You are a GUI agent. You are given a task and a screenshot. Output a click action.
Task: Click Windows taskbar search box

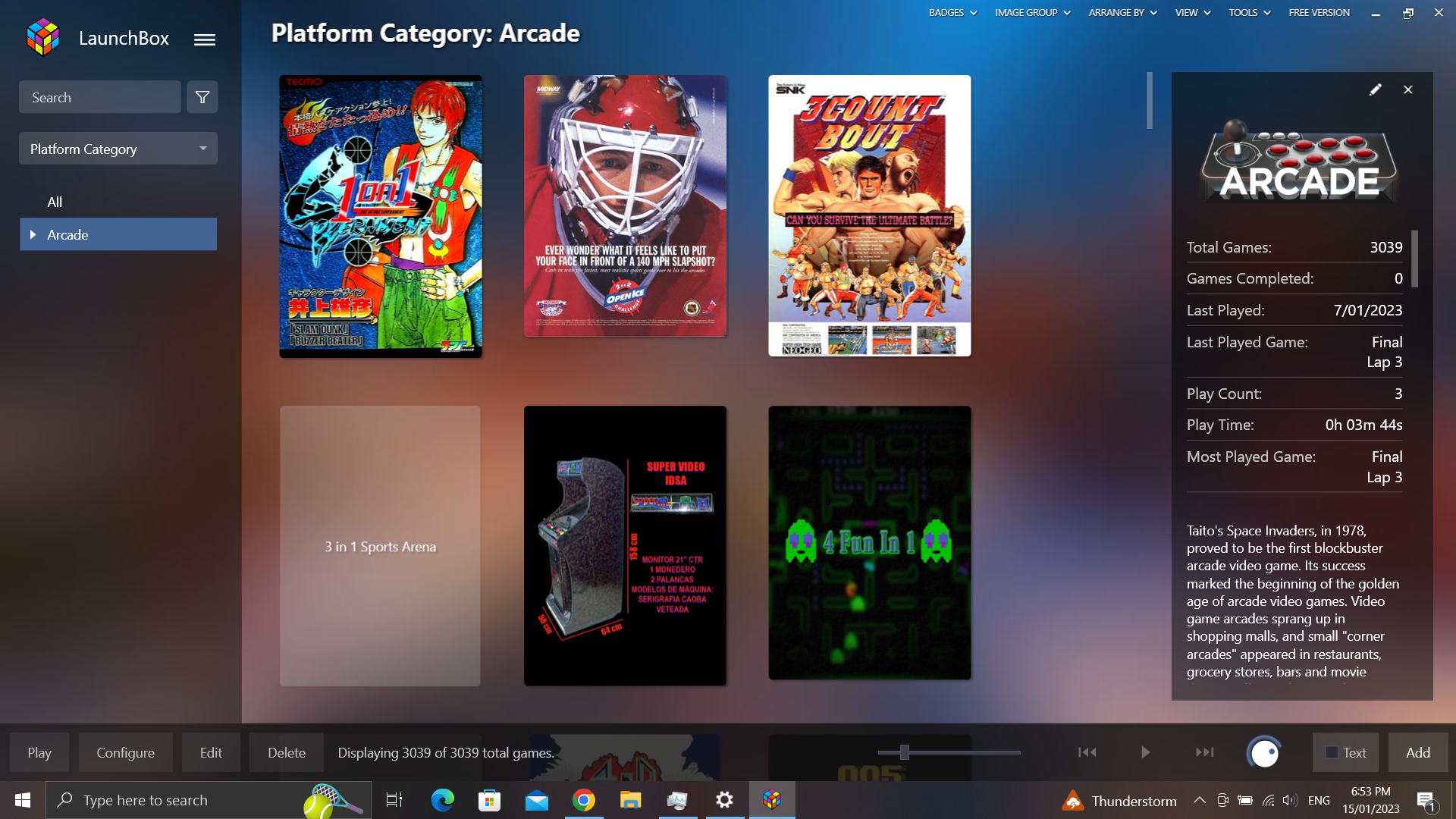(x=209, y=800)
